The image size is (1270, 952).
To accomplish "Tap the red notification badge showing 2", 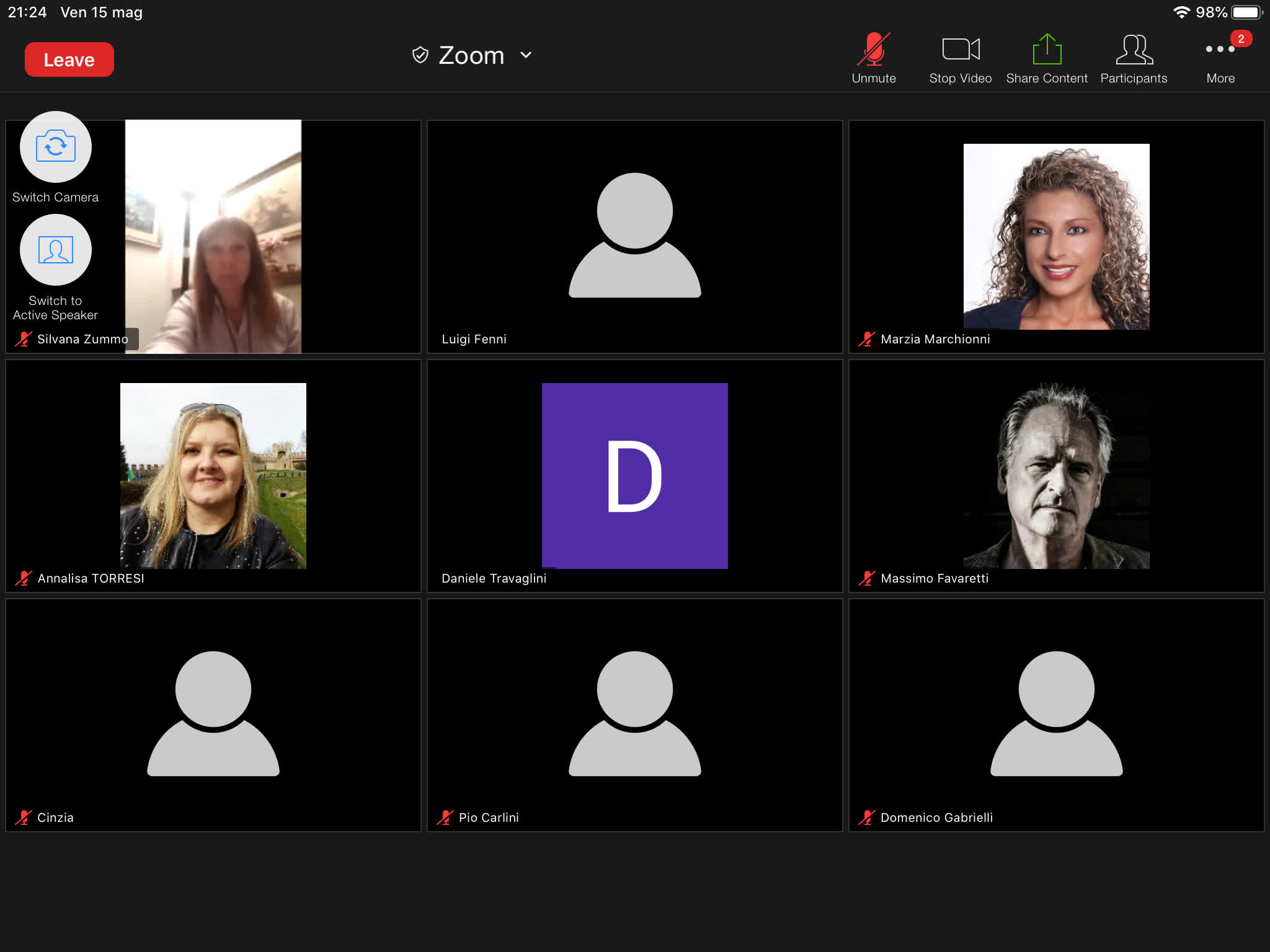I will (1241, 38).
